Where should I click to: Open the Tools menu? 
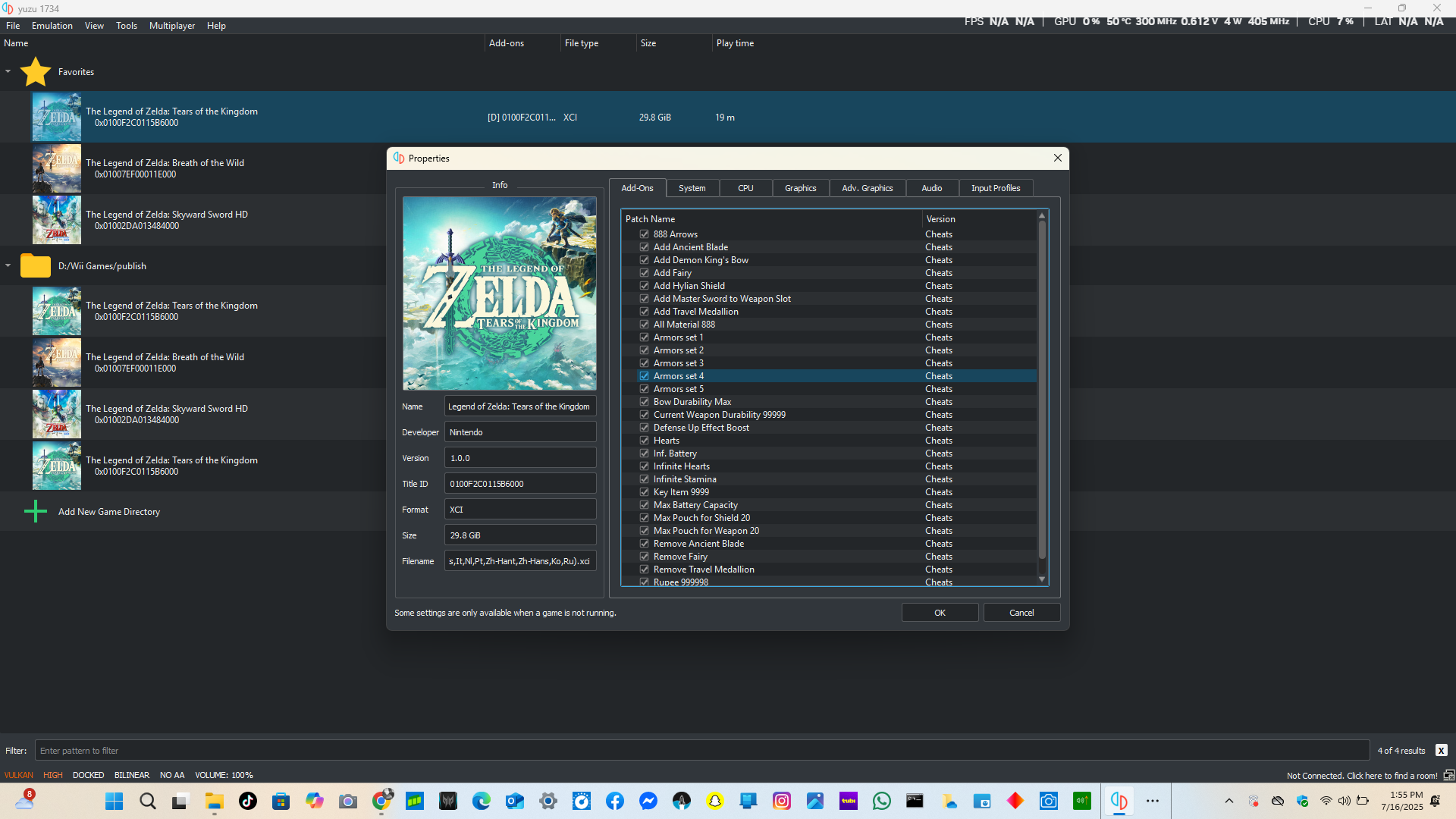[127, 26]
